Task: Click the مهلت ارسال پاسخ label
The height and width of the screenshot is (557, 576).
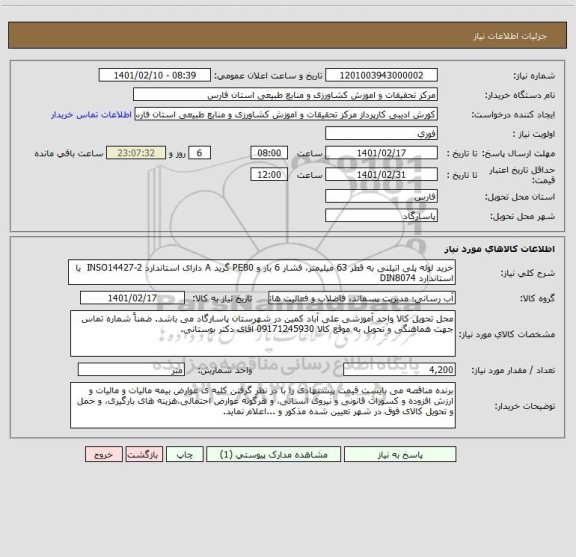Action: pos(518,154)
